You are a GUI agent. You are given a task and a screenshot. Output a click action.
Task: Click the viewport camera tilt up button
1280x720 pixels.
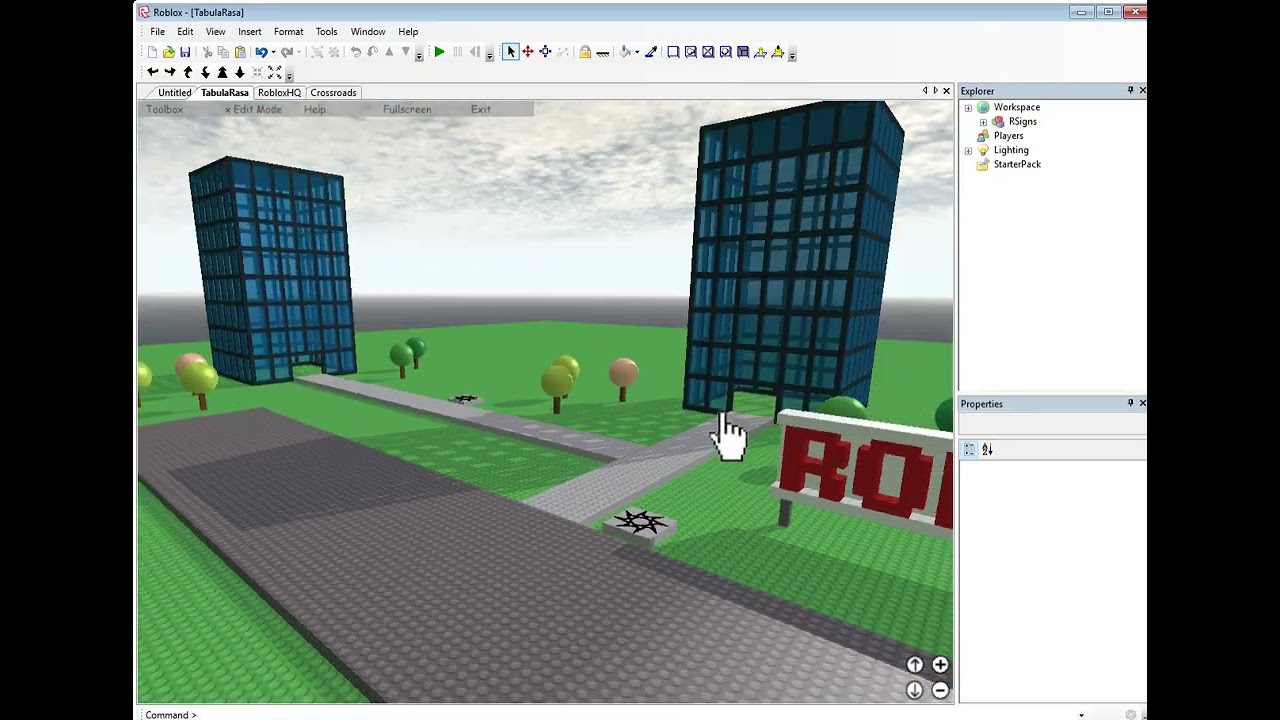[x=915, y=665]
